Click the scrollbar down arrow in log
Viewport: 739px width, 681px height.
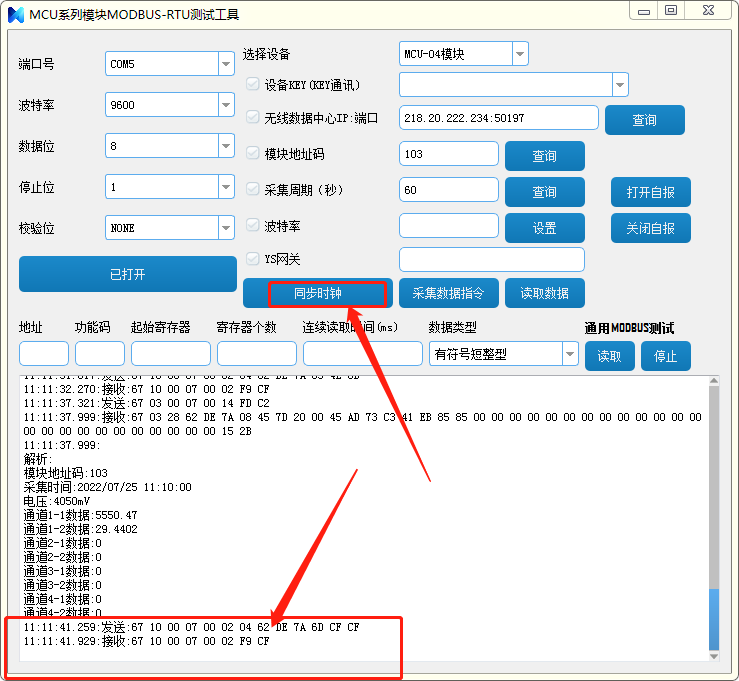713,656
